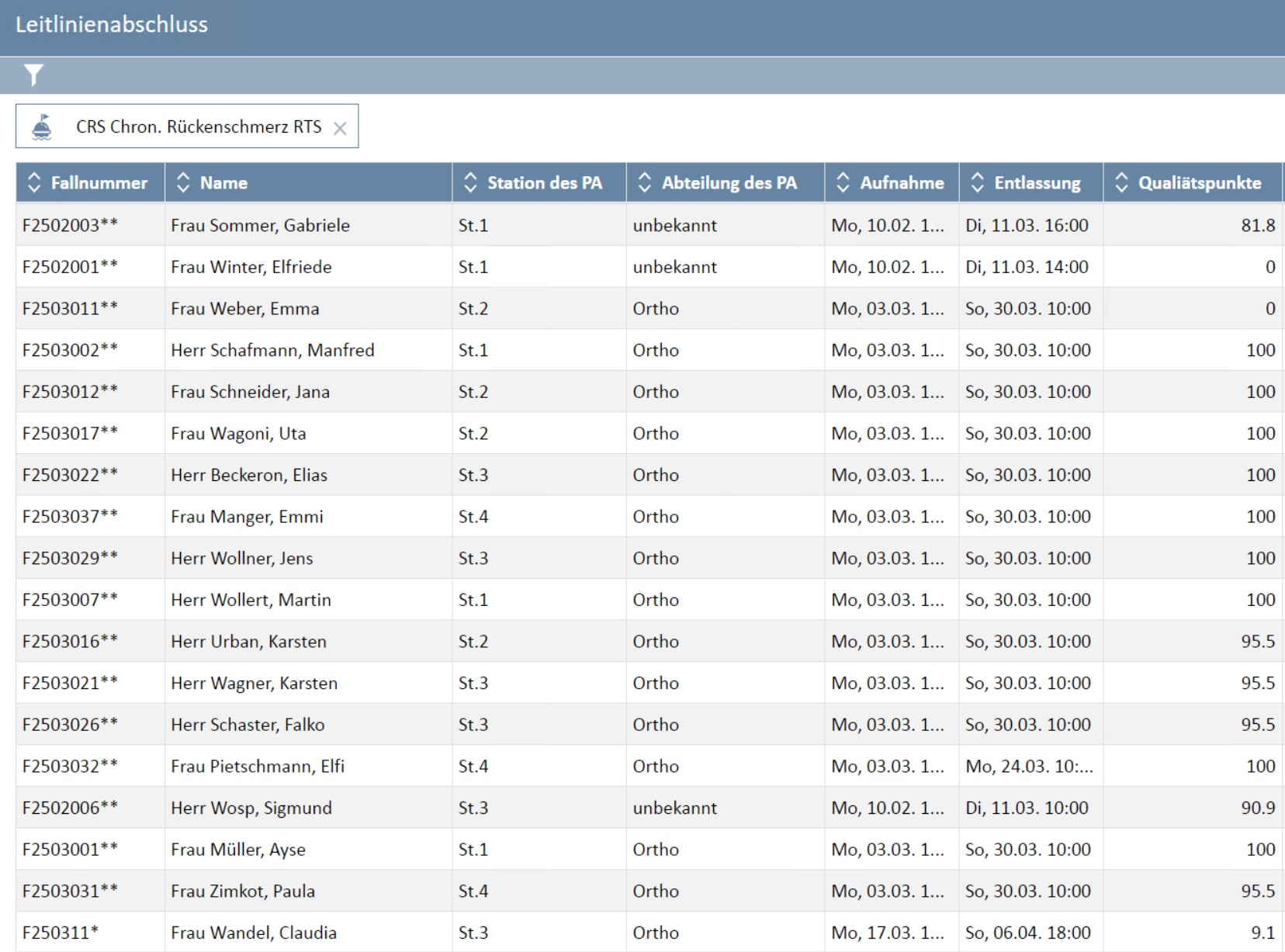
Task: Click the name Frau Pietschmann, Elfi
Action: [258, 766]
